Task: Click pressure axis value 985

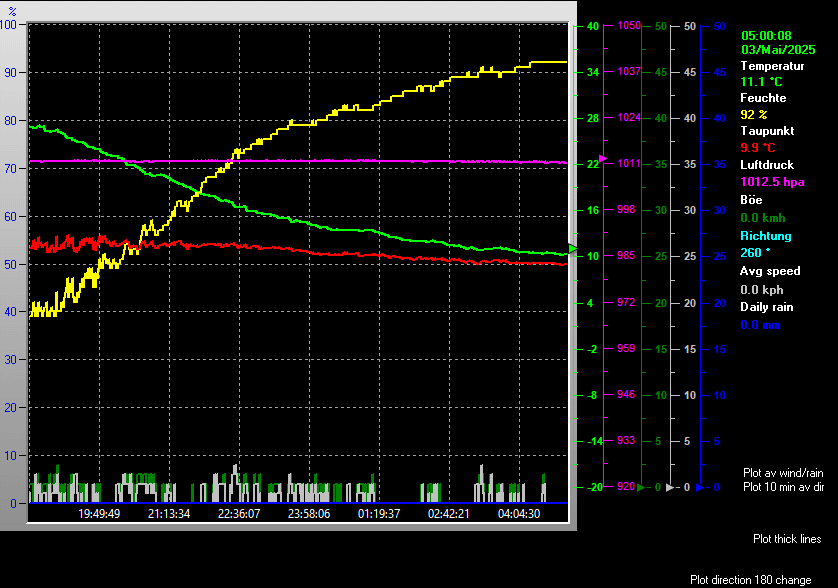Action: click(x=626, y=255)
